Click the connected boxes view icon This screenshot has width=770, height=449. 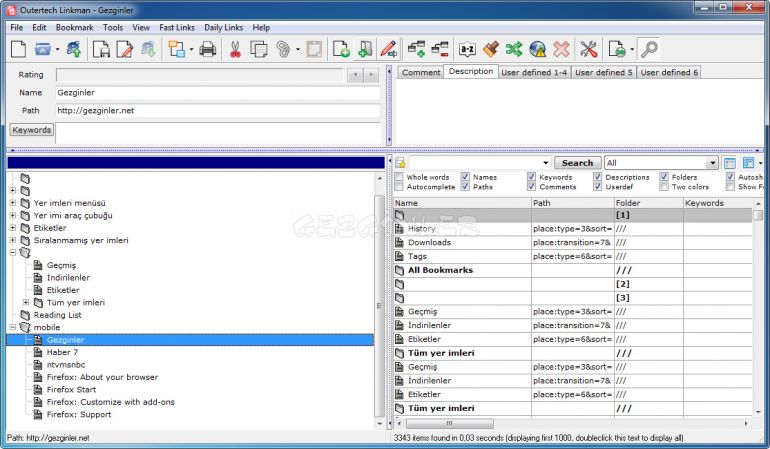tap(176, 49)
